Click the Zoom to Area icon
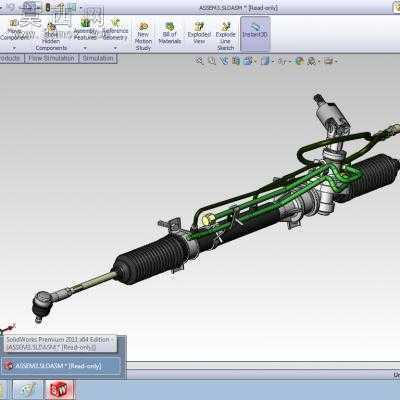 point(212,61)
